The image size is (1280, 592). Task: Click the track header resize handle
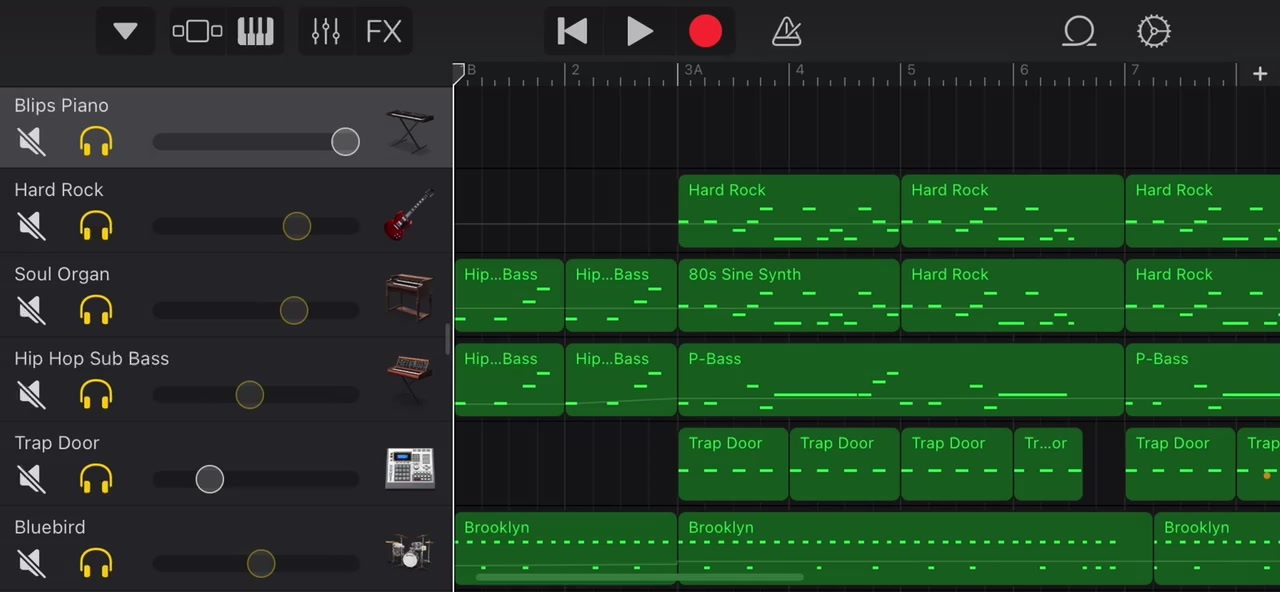pos(447,339)
